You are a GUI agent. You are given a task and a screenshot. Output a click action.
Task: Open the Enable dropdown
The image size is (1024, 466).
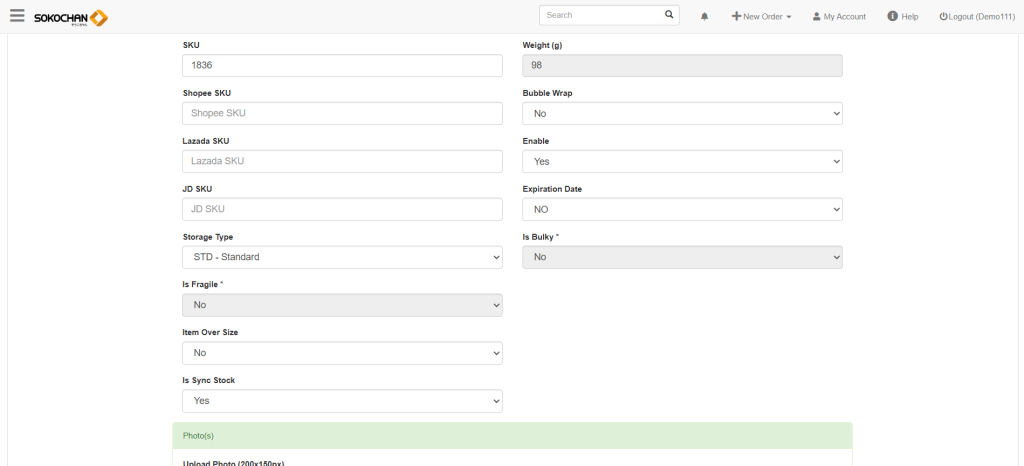point(682,161)
